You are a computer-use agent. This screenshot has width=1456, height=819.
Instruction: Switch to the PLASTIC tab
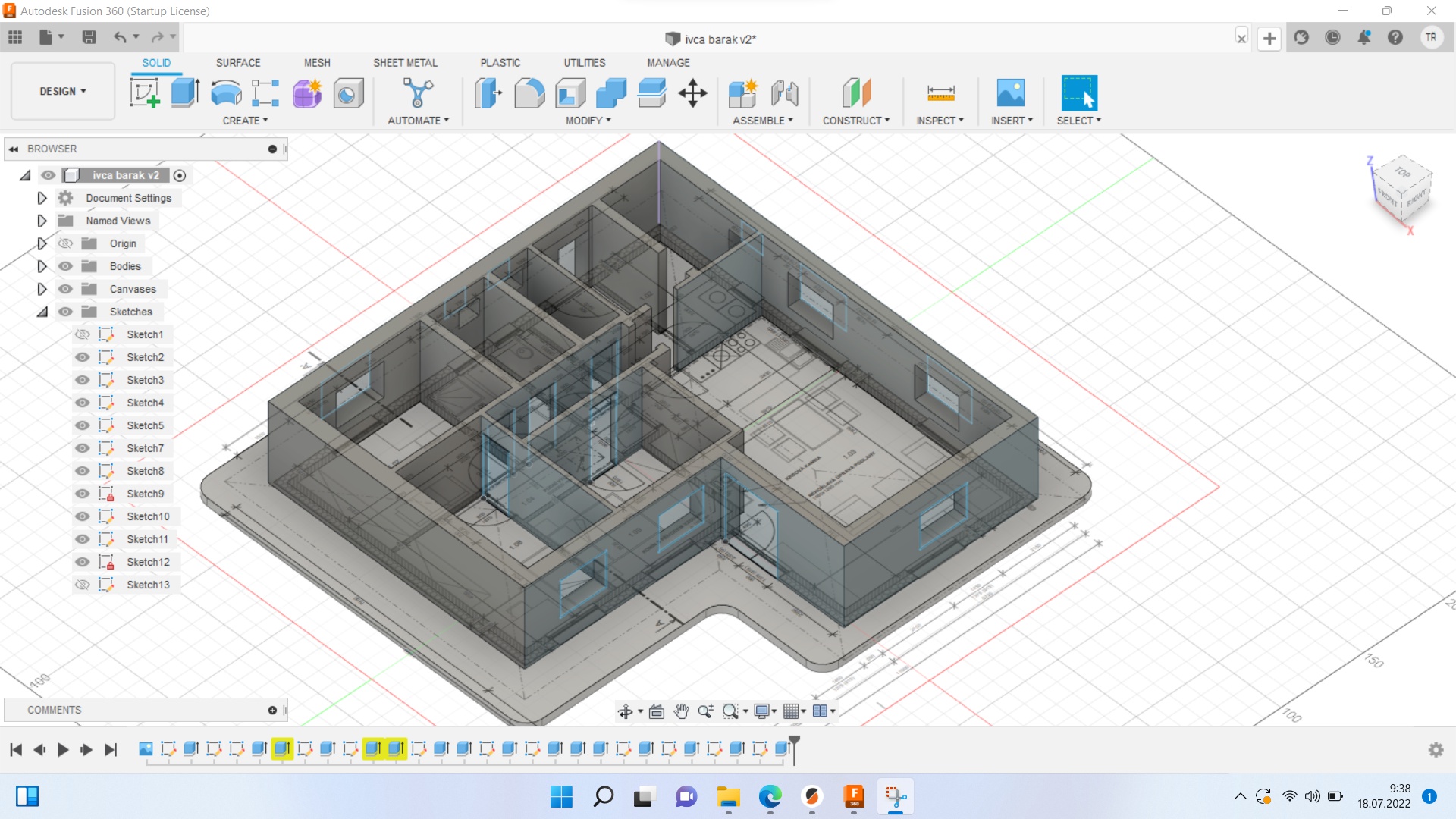click(500, 63)
